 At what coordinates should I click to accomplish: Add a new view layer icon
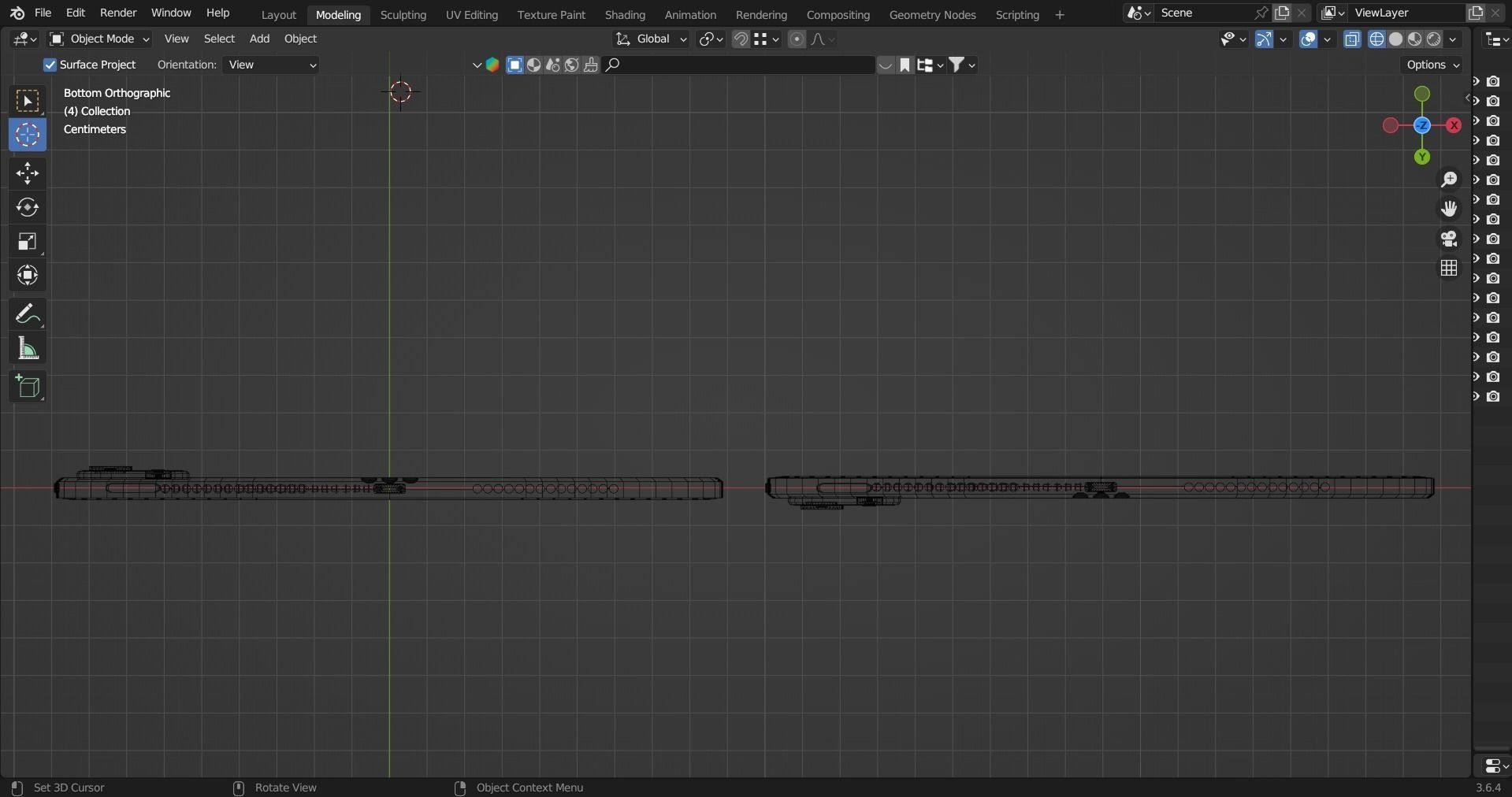coord(1476,13)
